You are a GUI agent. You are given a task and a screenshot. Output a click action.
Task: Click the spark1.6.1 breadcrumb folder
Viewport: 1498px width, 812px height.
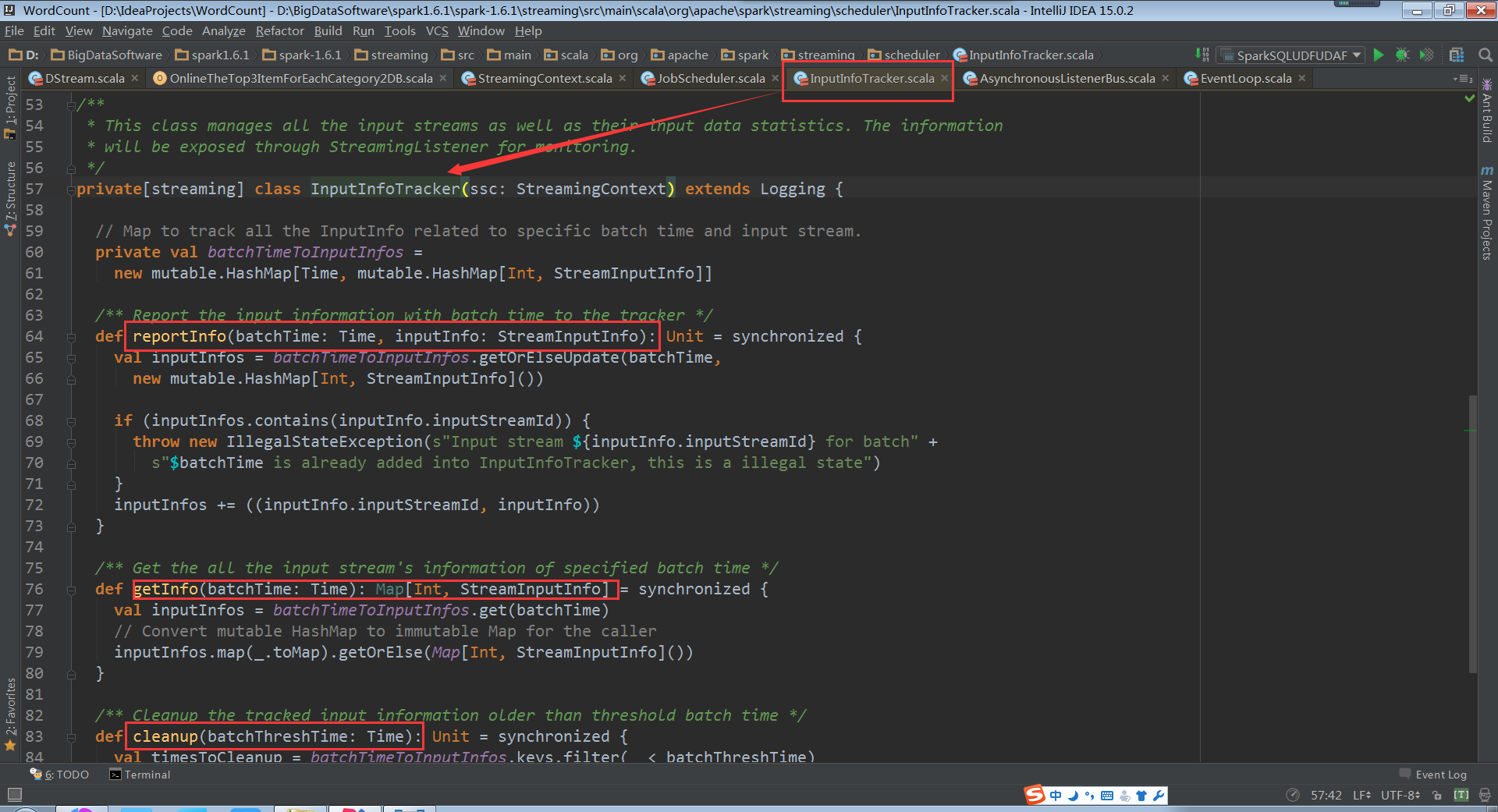click(212, 55)
